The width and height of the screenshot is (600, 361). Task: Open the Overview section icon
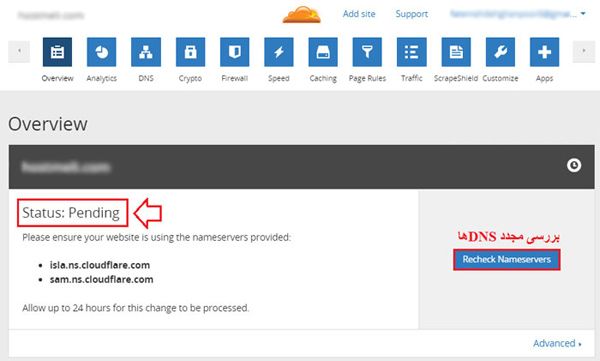click(57, 52)
